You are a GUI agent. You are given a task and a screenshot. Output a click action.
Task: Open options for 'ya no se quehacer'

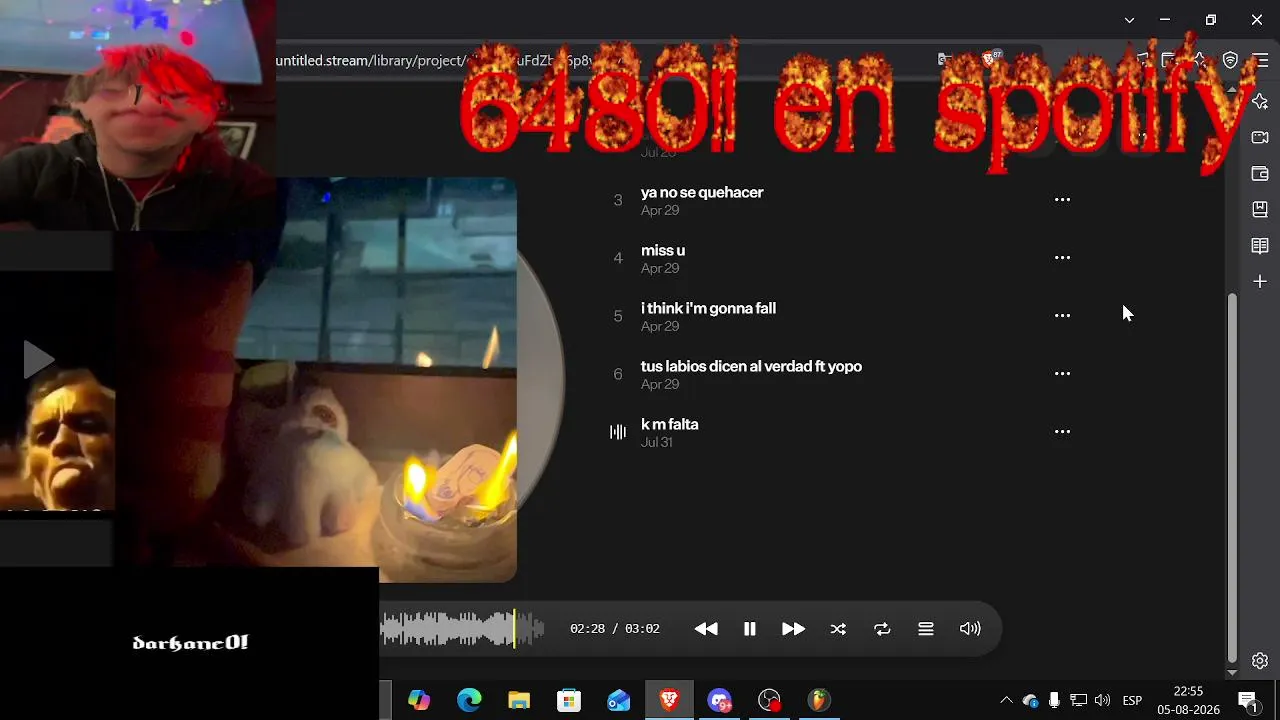coord(1062,200)
